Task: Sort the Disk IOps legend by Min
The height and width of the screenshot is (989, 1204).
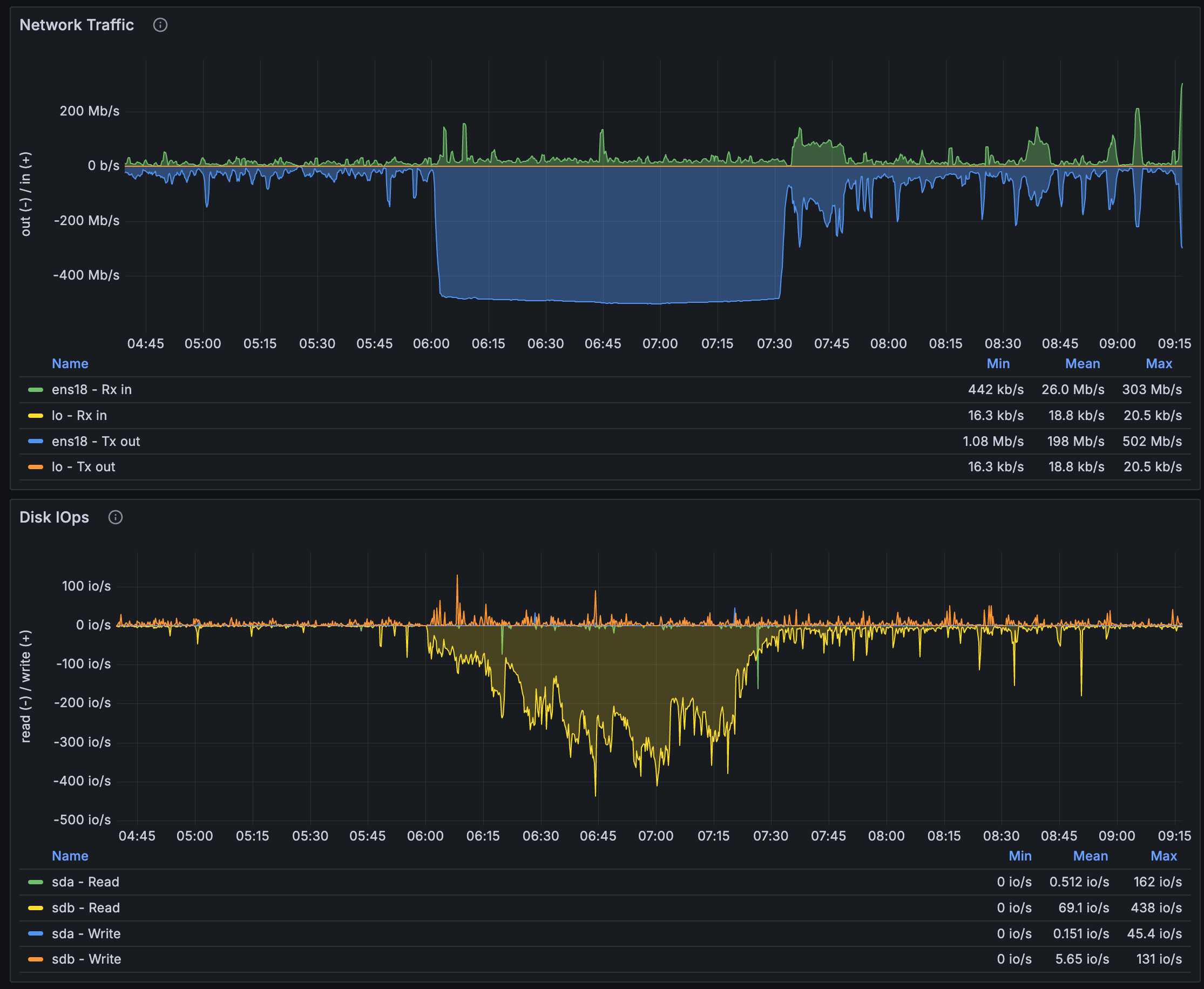Action: pyautogui.click(x=1020, y=856)
